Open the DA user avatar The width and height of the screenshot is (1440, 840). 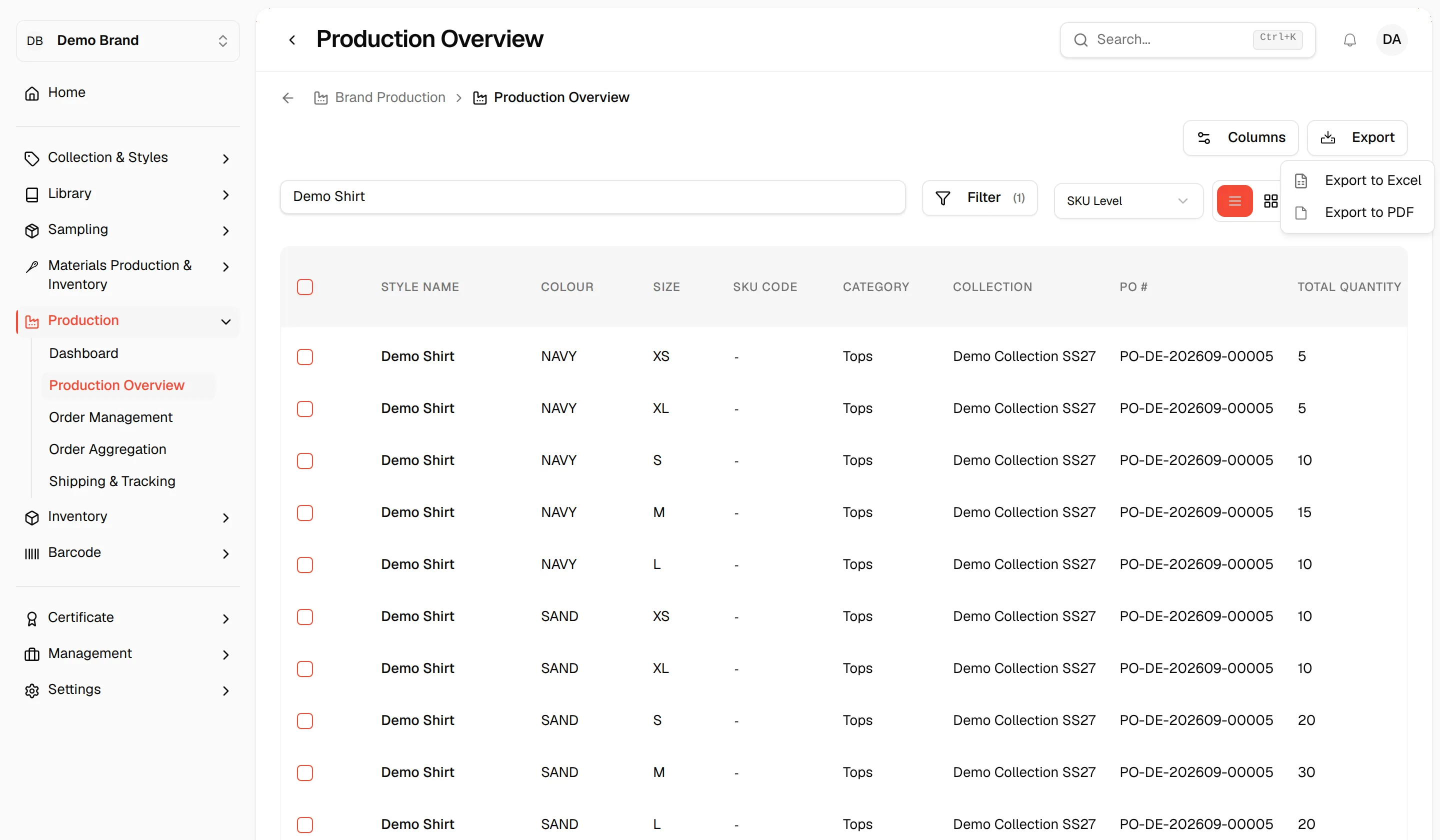tap(1391, 40)
